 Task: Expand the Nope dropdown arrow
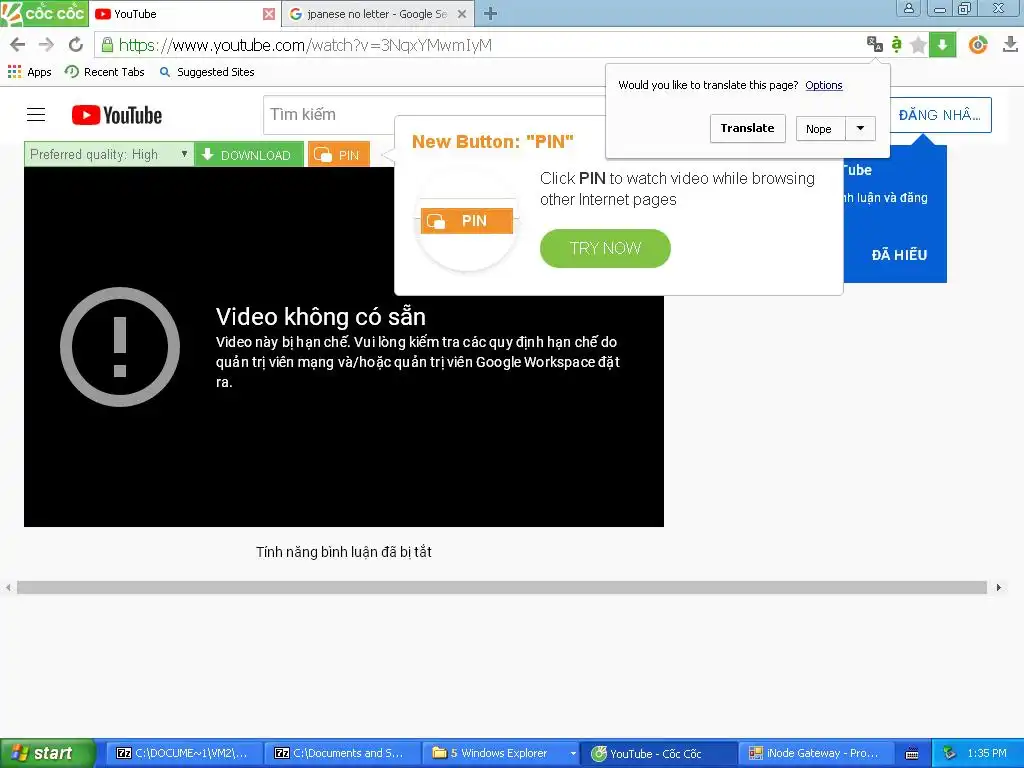click(861, 129)
